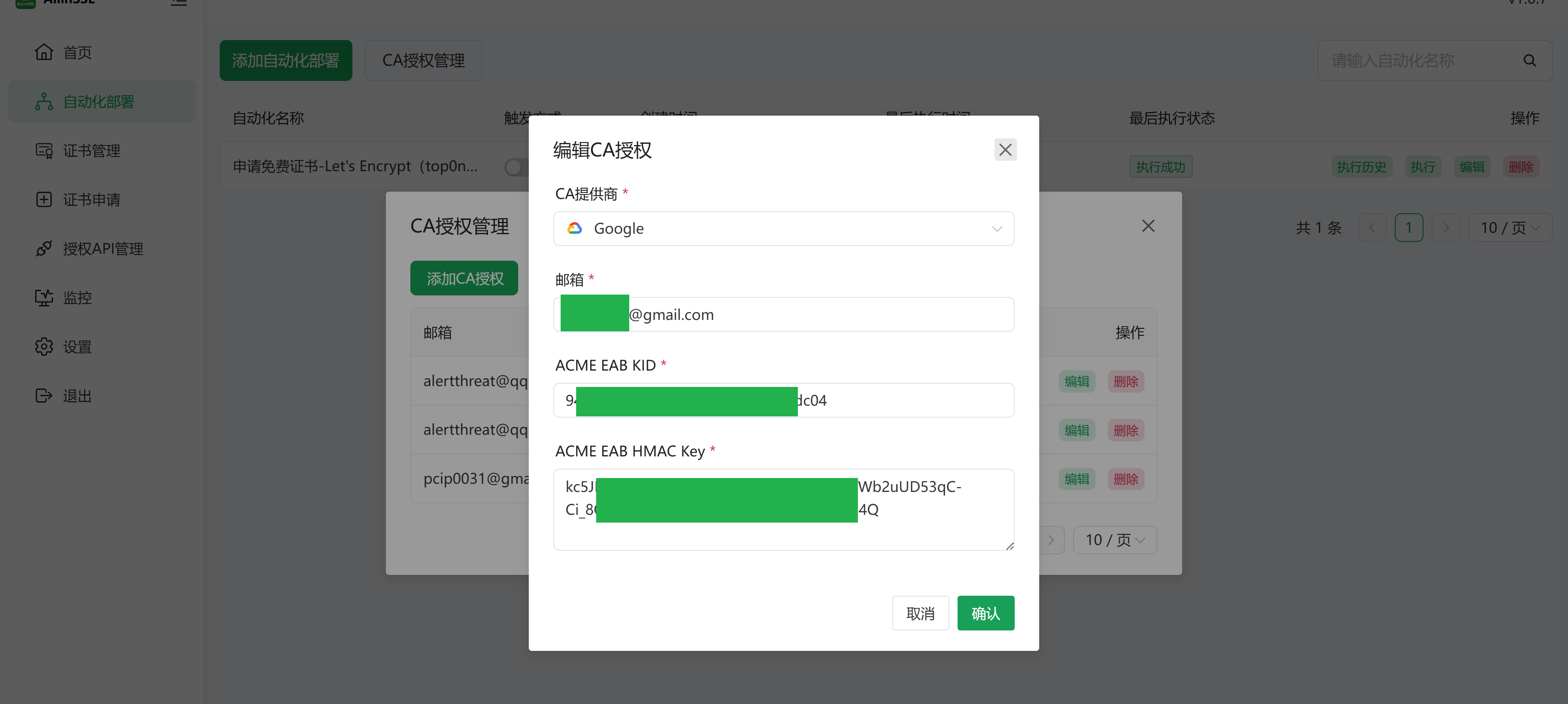The image size is (1568, 704).
Task: Click the CA授权管理 tab button
Action: click(423, 60)
